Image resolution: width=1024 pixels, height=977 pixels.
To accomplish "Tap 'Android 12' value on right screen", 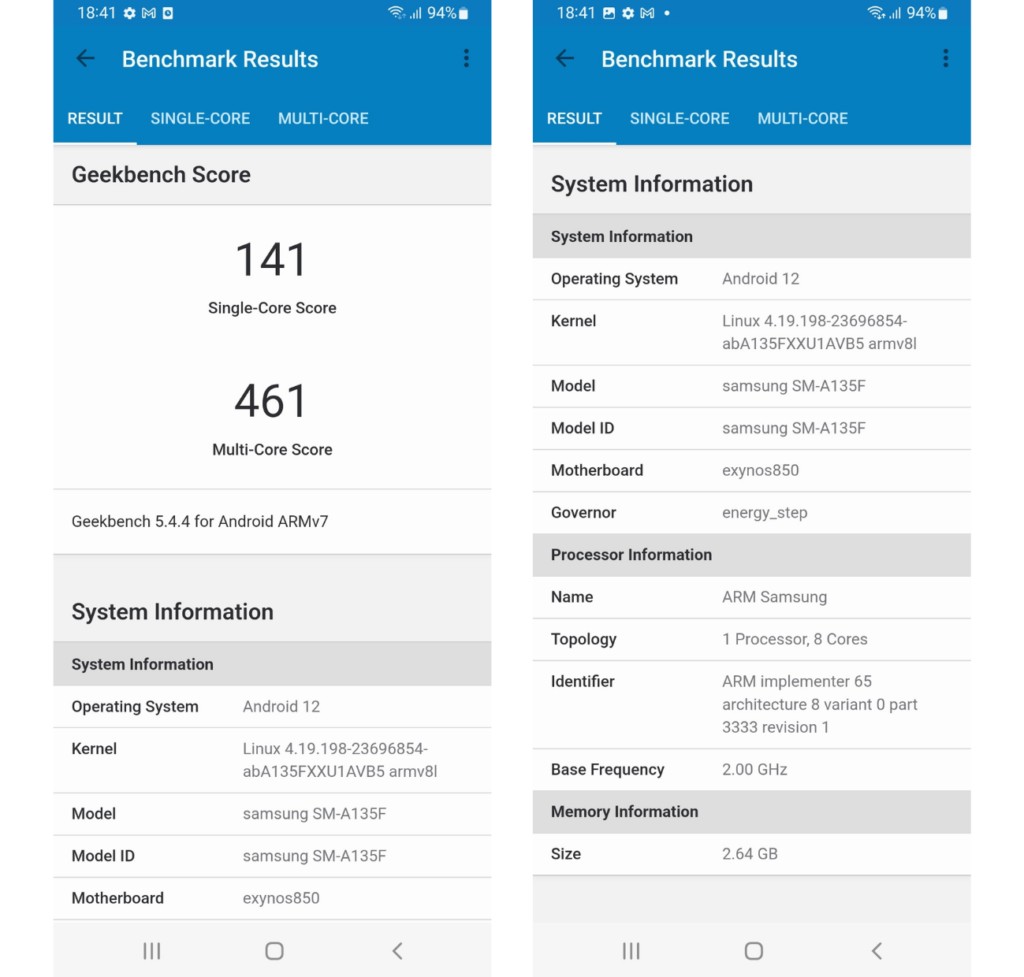I will tap(761, 279).
